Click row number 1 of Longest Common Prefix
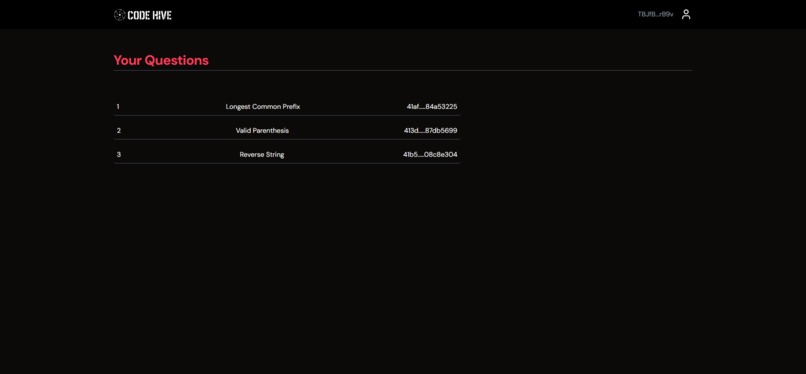This screenshot has height=374, width=806. pyautogui.click(x=118, y=107)
